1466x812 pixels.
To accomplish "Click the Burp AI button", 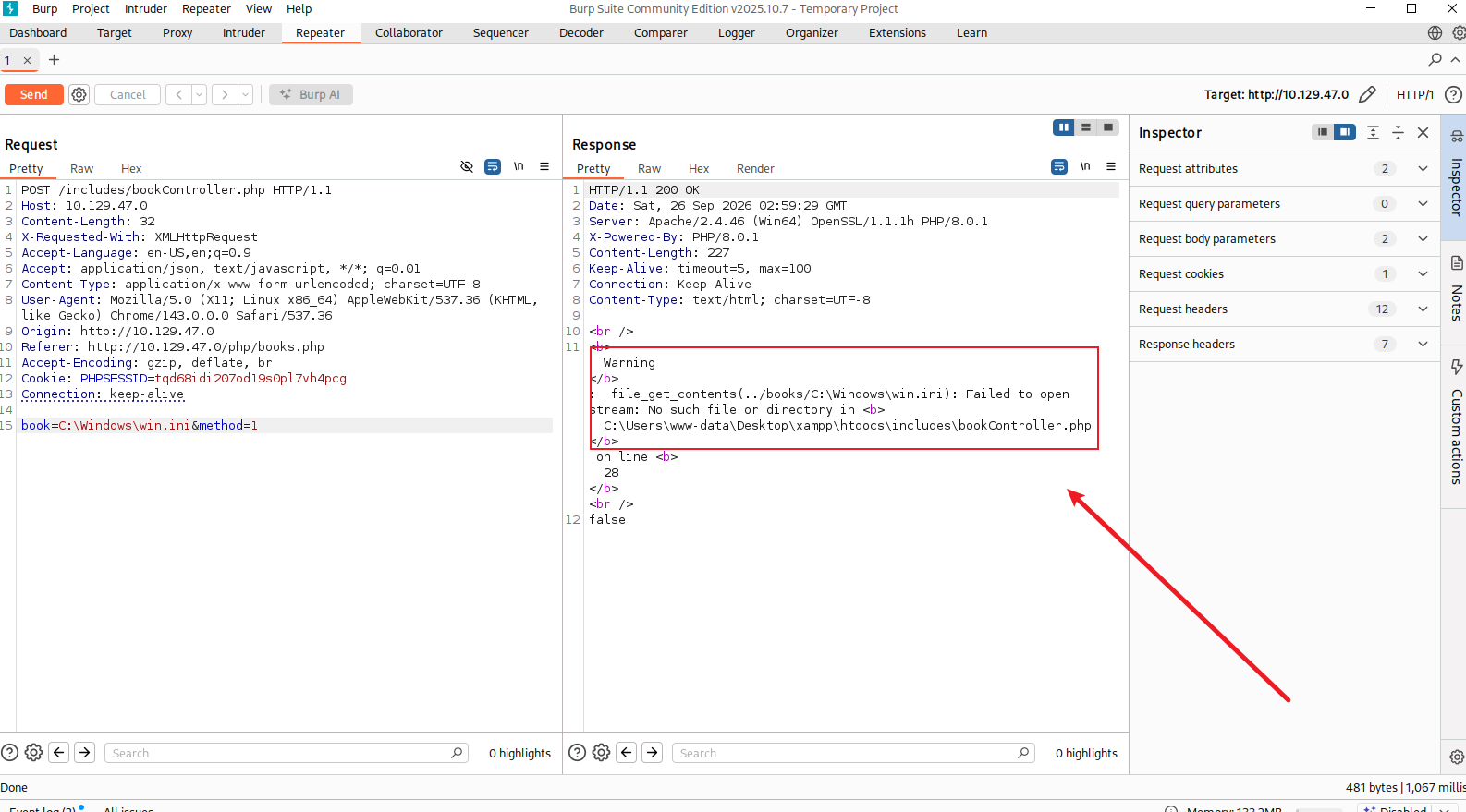I will tap(312, 94).
